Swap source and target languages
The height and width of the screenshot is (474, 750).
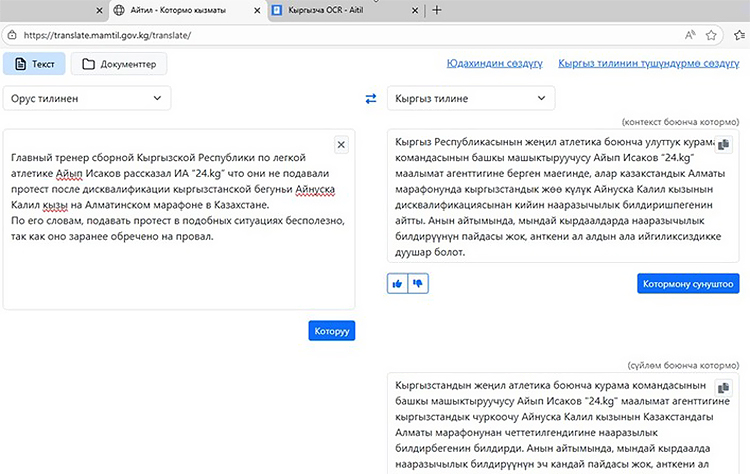pos(371,99)
